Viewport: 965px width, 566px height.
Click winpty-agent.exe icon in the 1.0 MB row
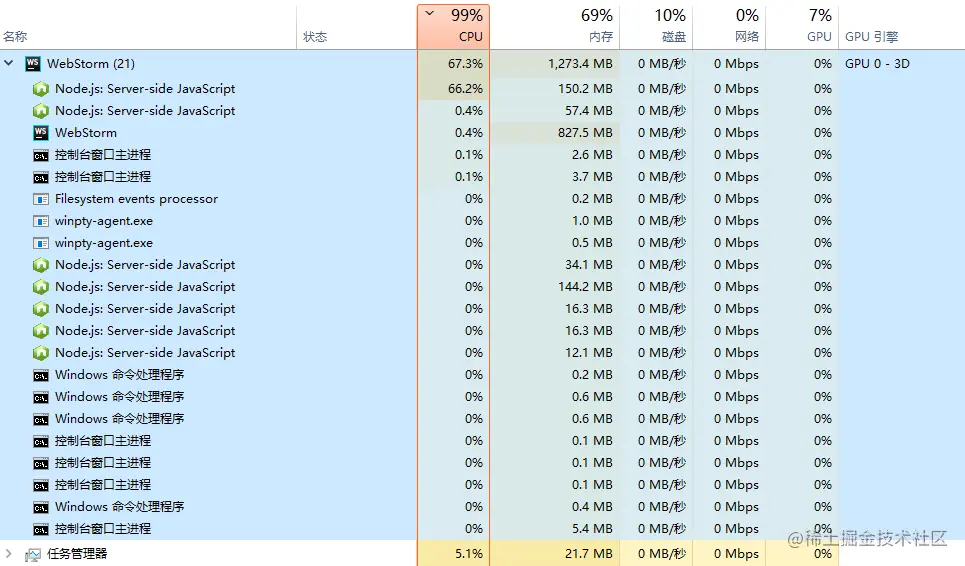(x=41, y=221)
